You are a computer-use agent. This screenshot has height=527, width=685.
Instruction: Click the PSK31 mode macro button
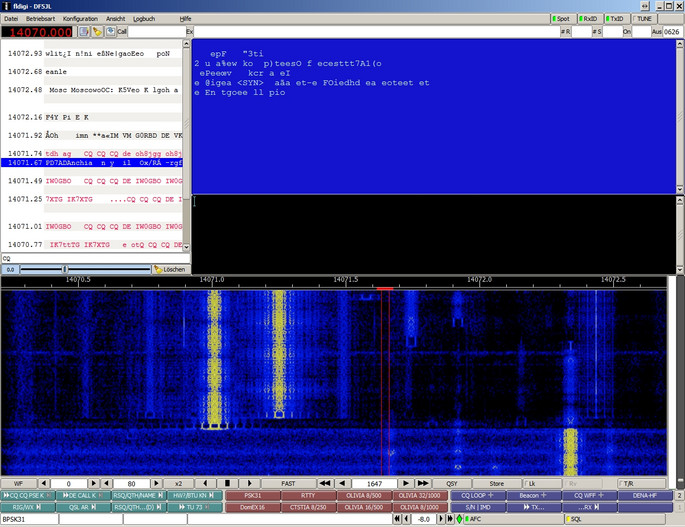[253, 496]
